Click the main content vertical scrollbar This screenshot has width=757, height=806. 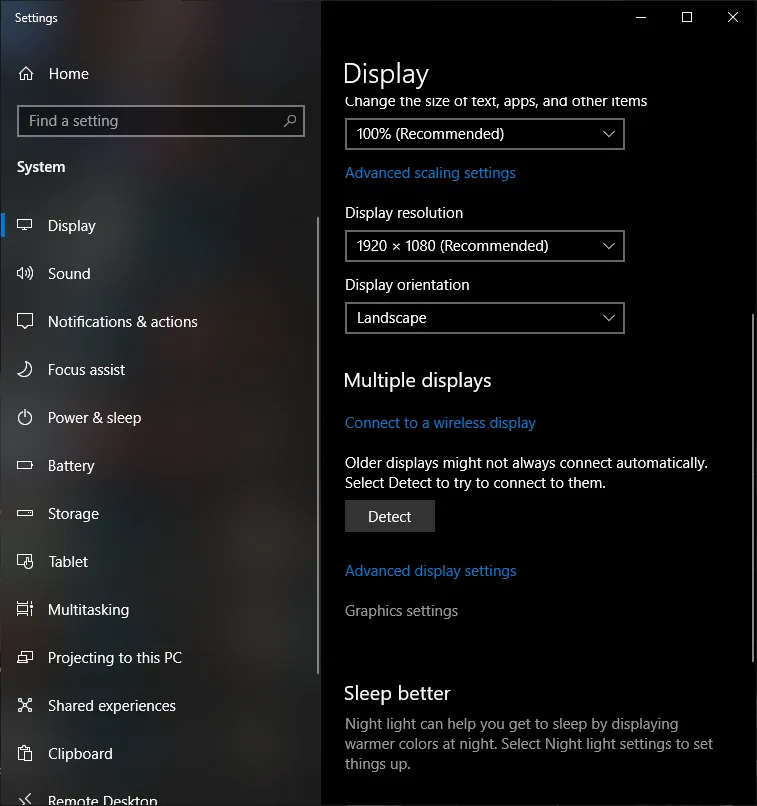click(752, 488)
